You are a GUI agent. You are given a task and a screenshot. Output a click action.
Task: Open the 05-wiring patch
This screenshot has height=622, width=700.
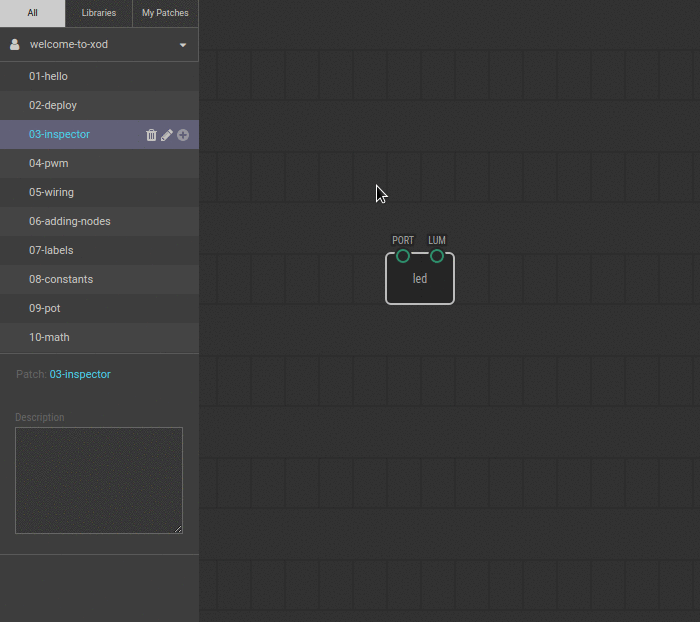click(x=51, y=192)
